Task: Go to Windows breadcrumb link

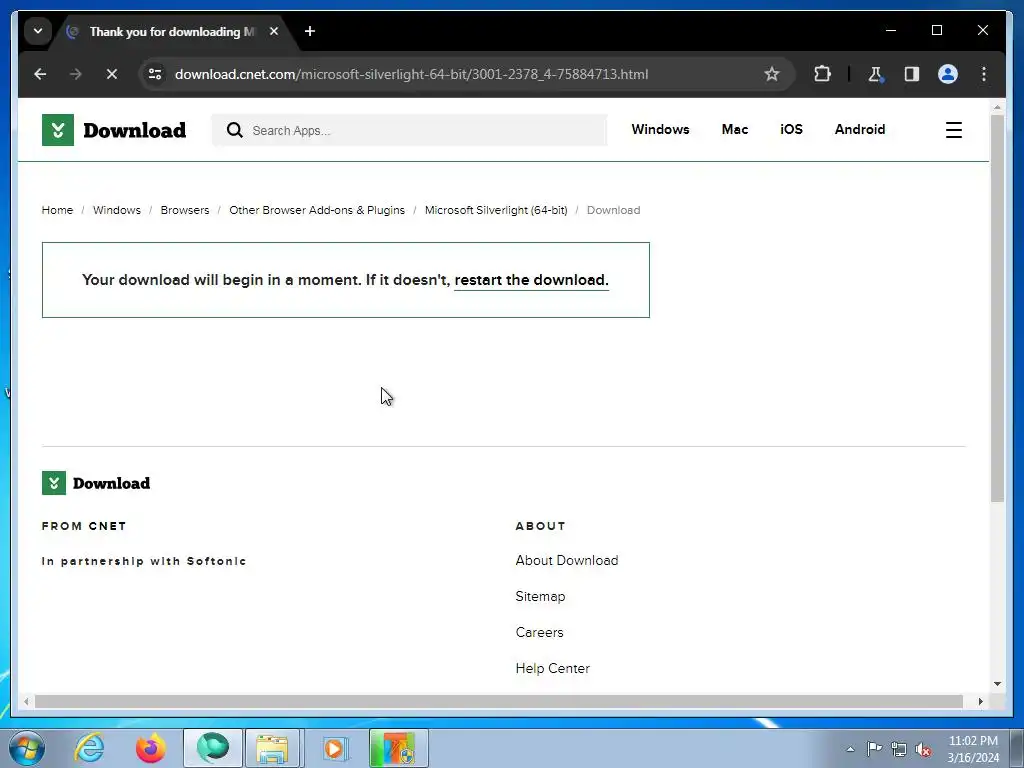Action: point(117,210)
